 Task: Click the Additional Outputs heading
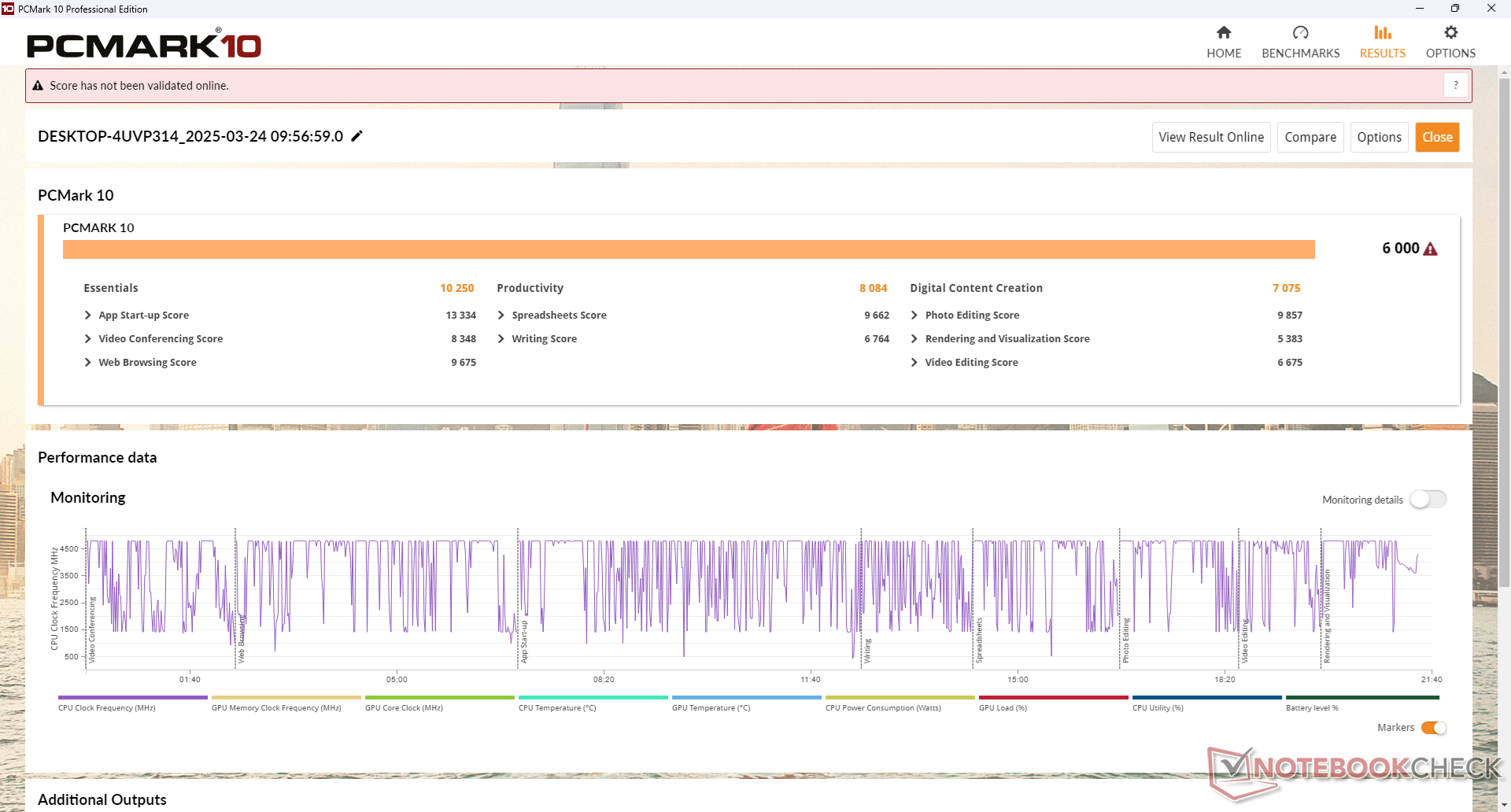(102, 799)
